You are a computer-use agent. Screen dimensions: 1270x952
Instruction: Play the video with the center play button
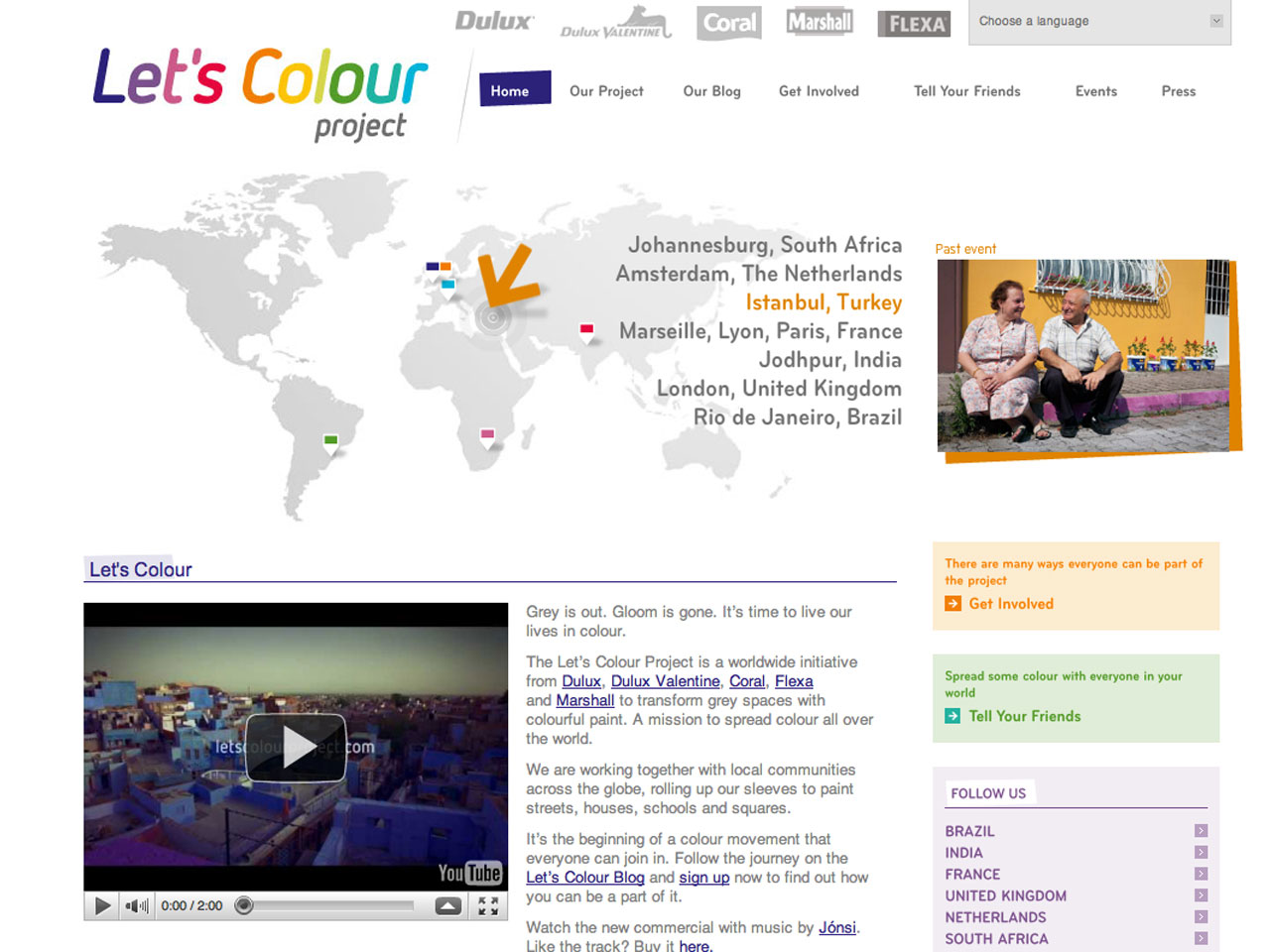pyautogui.click(x=296, y=748)
